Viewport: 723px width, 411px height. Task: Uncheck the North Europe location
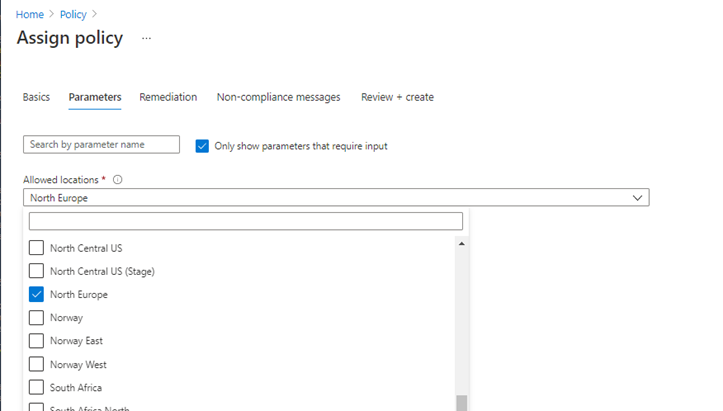click(x=37, y=295)
